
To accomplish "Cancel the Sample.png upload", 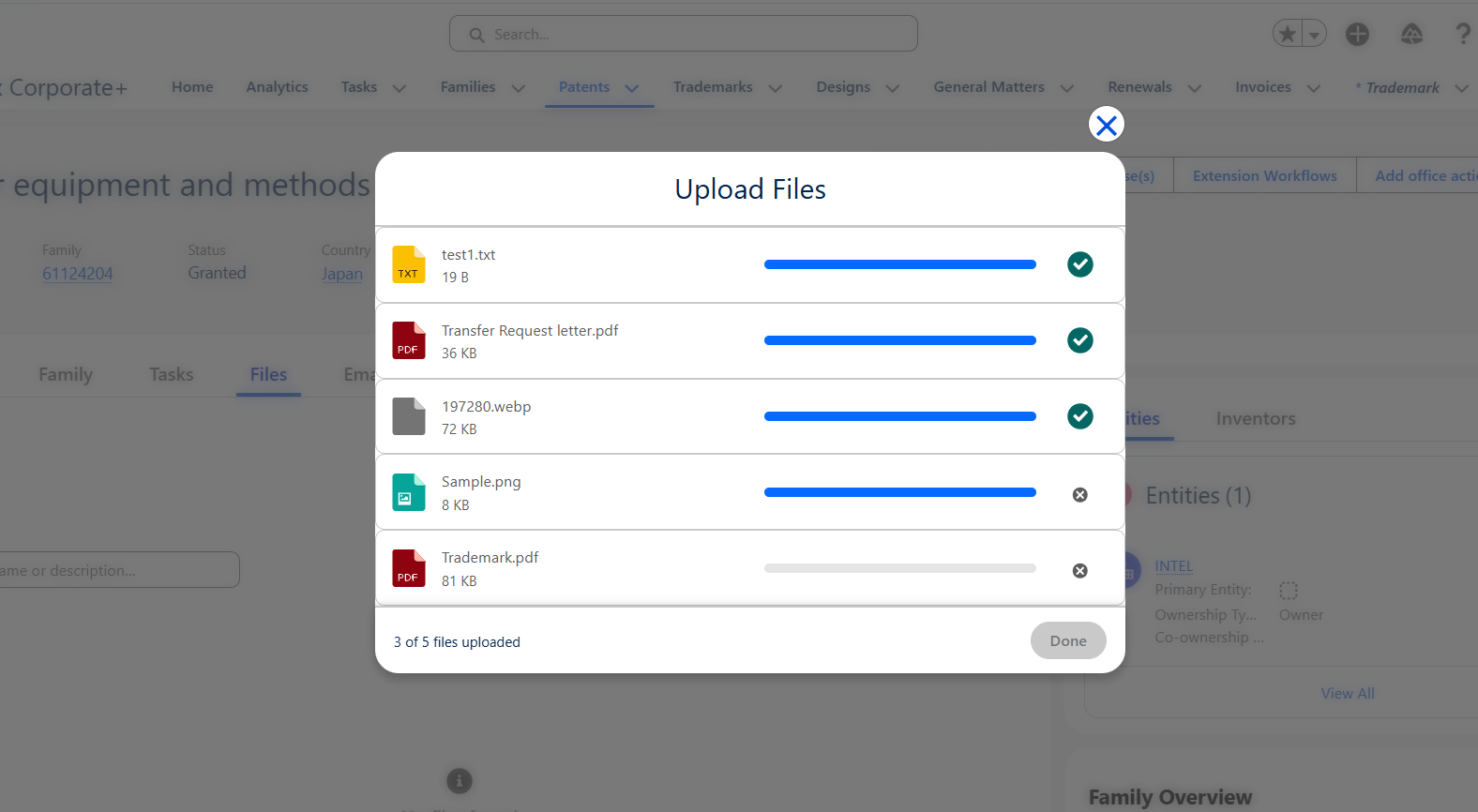I will (1080, 495).
